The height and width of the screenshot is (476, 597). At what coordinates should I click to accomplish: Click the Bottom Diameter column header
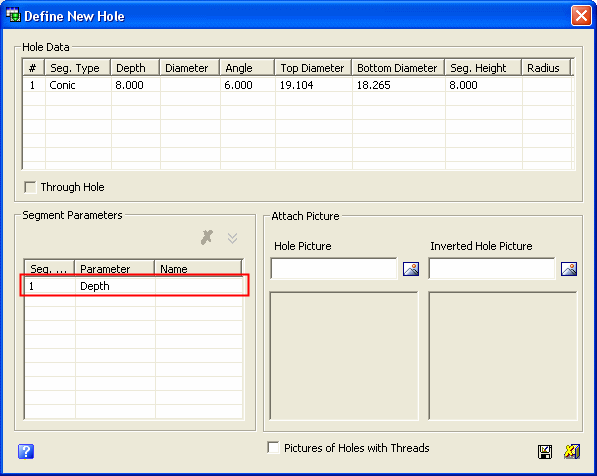pos(398,68)
